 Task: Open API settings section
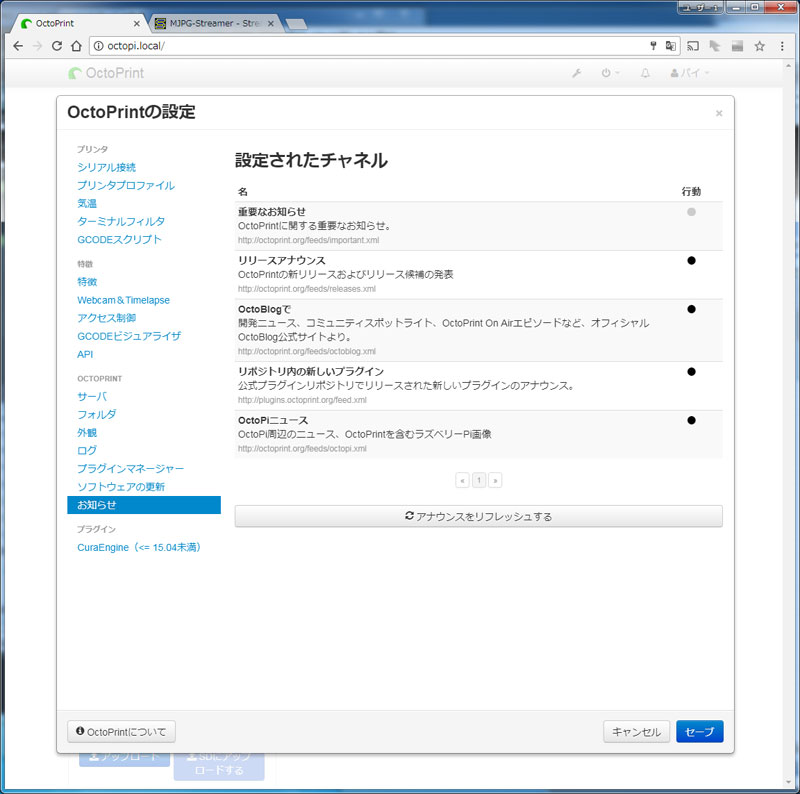85,354
